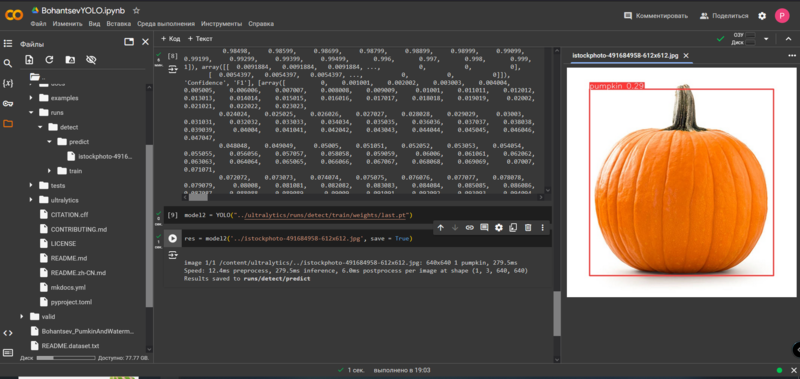The image size is (800, 379).
Task: Open the secrets key icon
Action: (8, 104)
